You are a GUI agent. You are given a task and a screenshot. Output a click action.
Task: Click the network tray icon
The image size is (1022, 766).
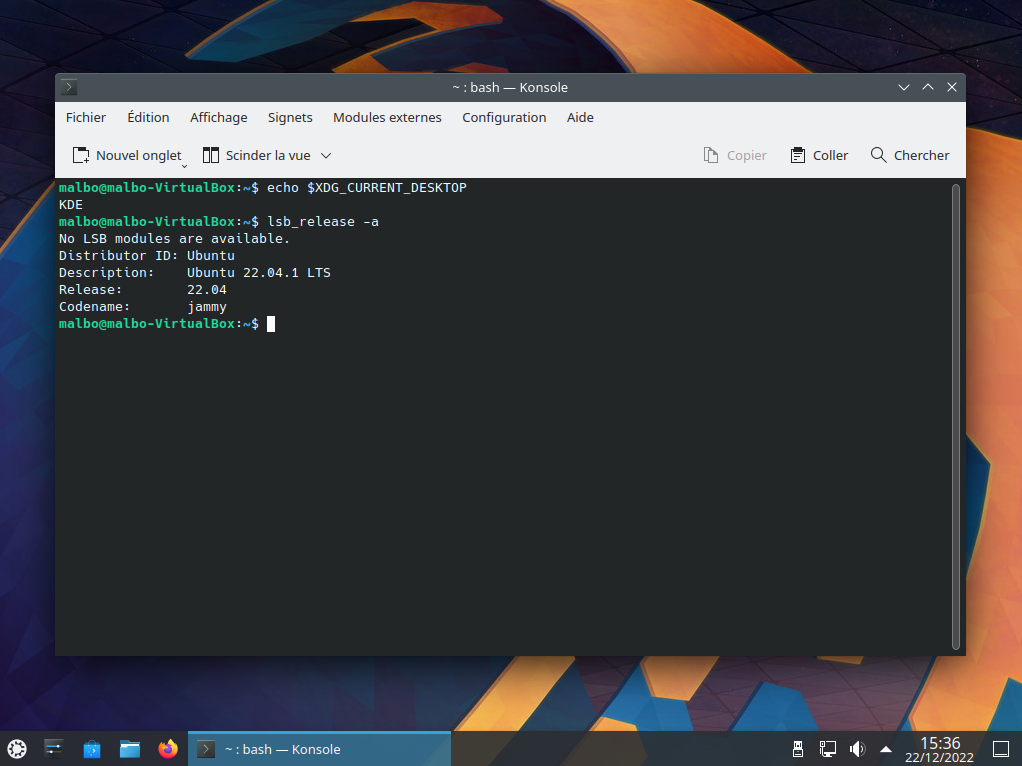pos(828,749)
